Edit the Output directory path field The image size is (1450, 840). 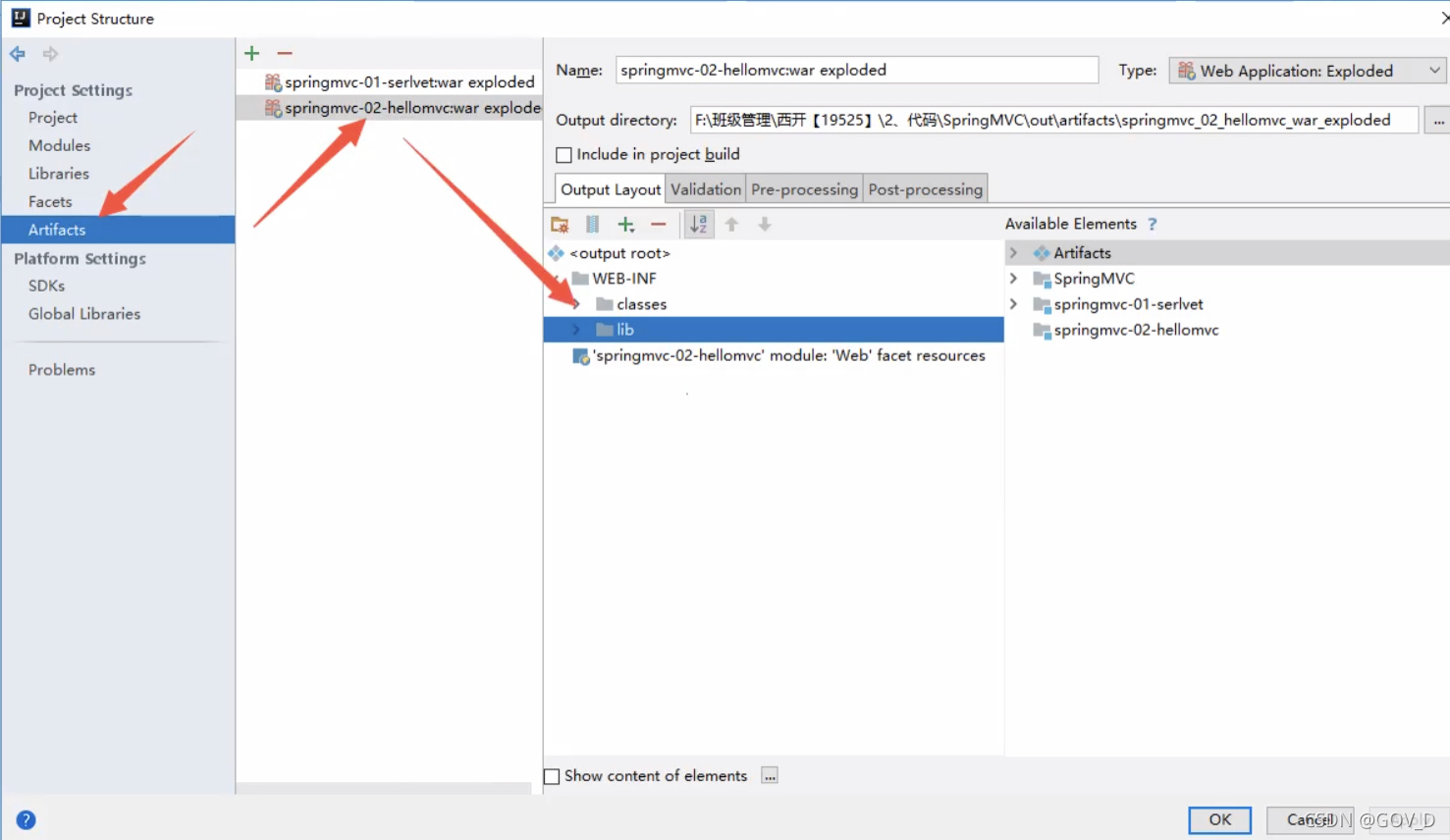(x=1054, y=120)
